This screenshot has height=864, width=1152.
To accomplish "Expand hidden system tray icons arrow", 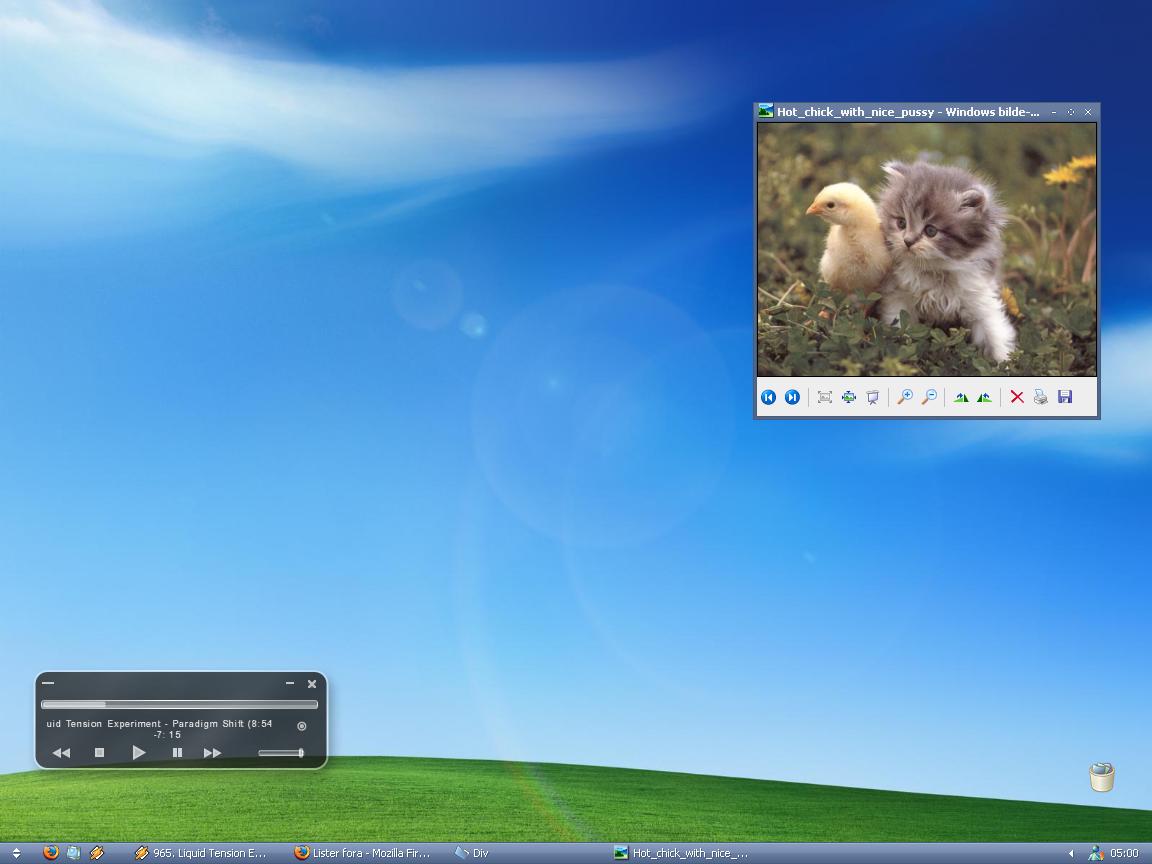I will 1071,853.
